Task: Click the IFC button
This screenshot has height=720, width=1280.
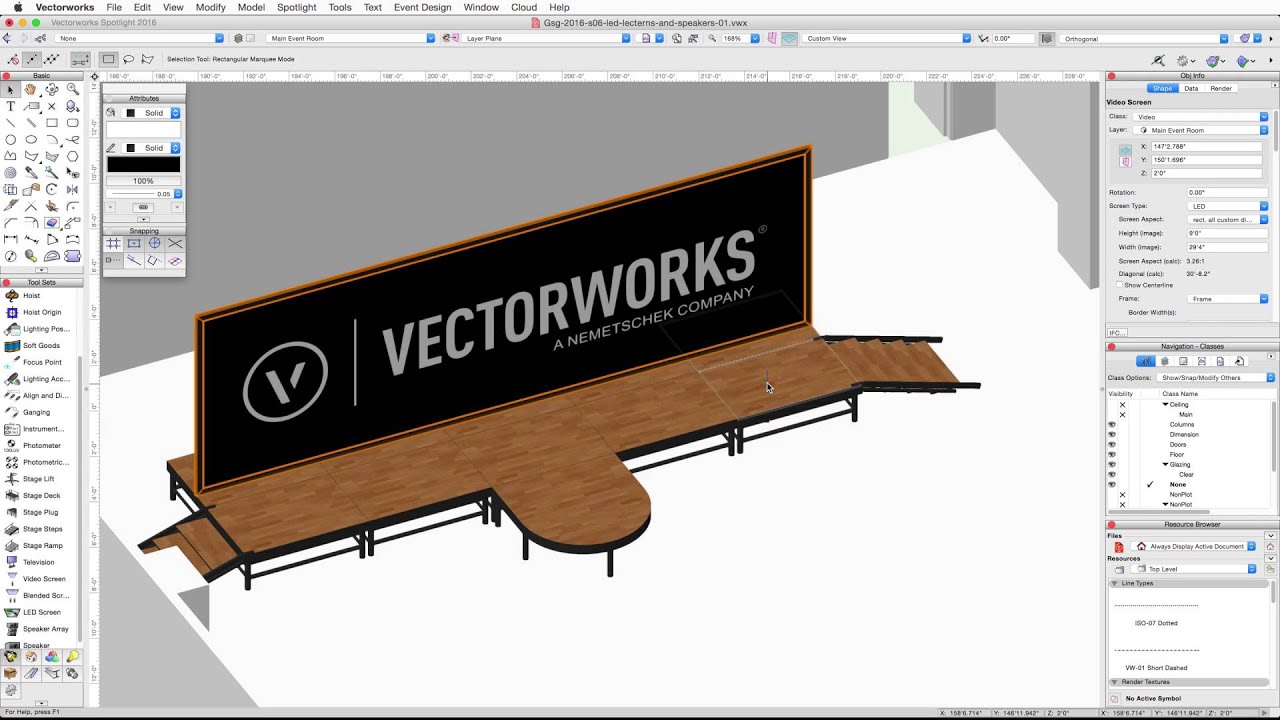Action: (1116, 333)
